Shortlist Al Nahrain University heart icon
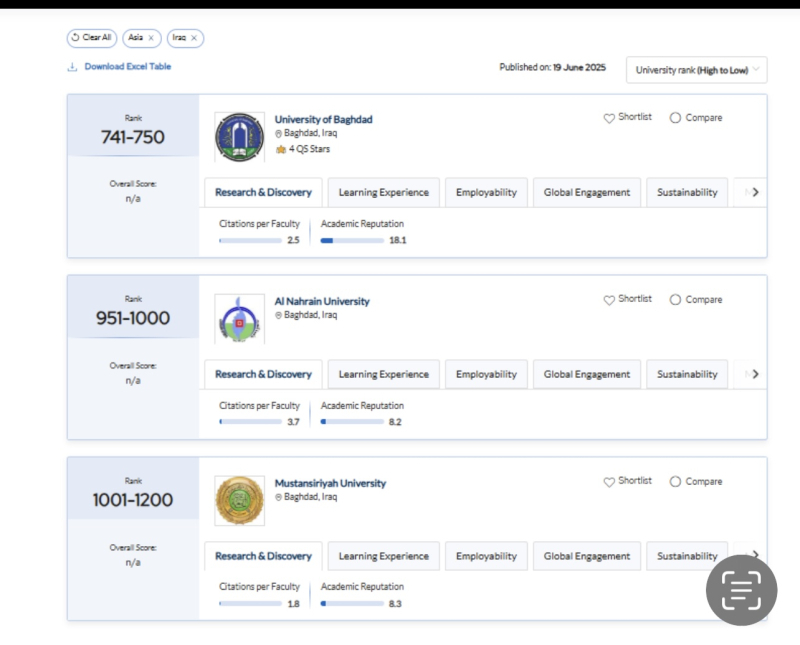The width and height of the screenshot is (800, 645). pyautogui.click(x=609, y=300)
